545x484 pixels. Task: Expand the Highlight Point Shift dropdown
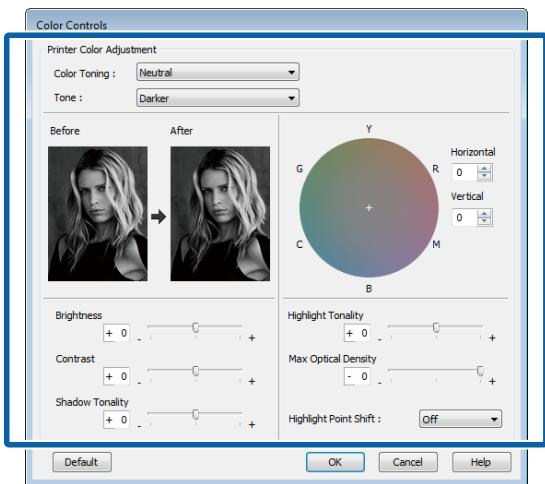point(460,419)
